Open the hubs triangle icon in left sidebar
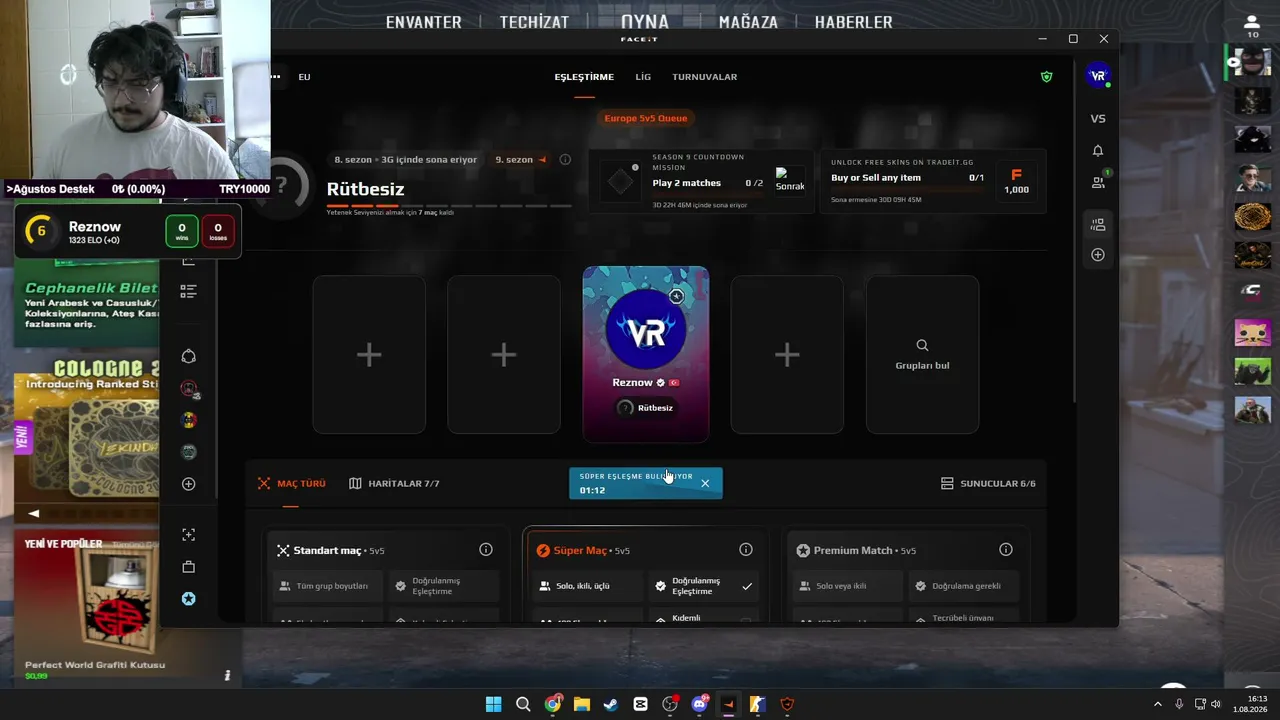The image size is (1280, 720). [188, 357]
